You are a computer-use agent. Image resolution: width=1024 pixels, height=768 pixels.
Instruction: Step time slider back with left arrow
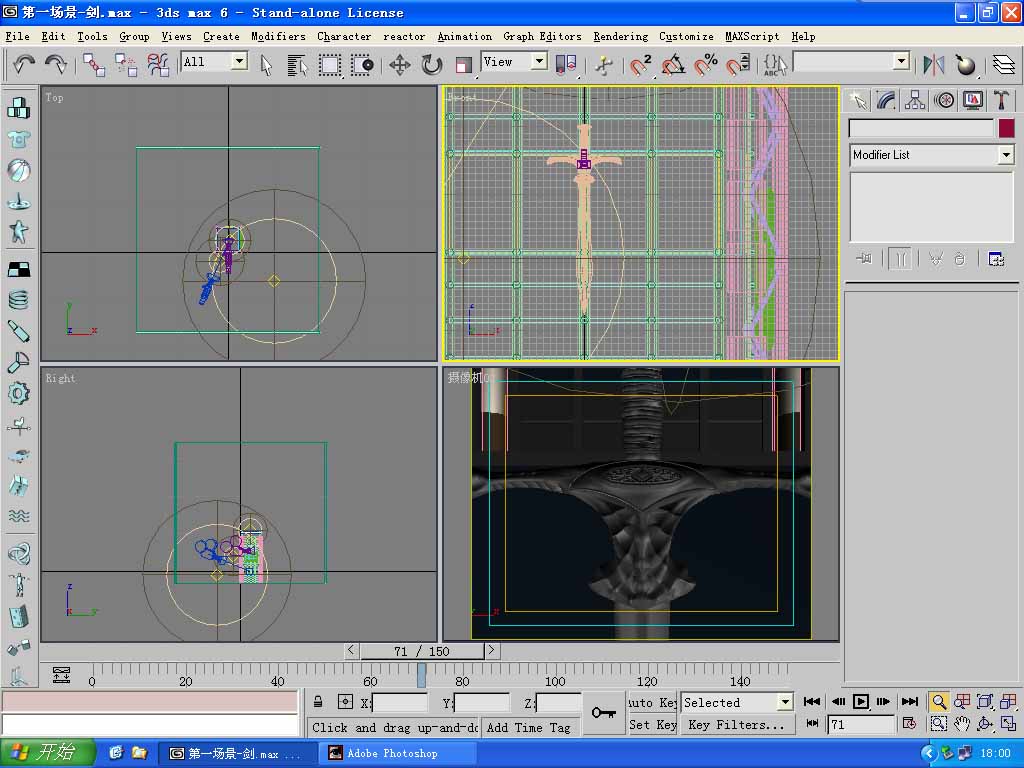coord(351,650)
